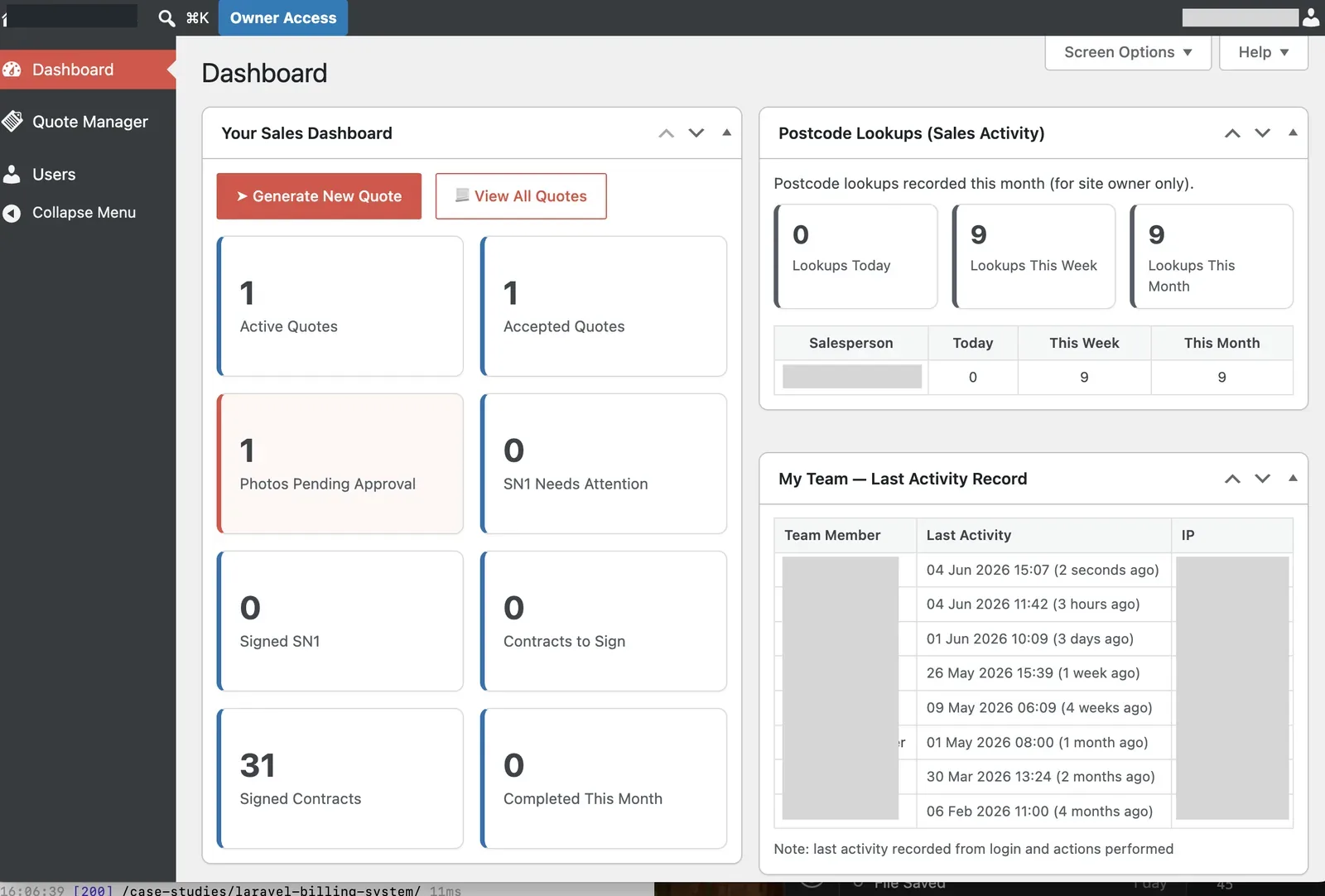The image size is (1325, 896).
Task: Select the 09 May 2026 06:09 activity row
Action: (x=1033, y=708)
